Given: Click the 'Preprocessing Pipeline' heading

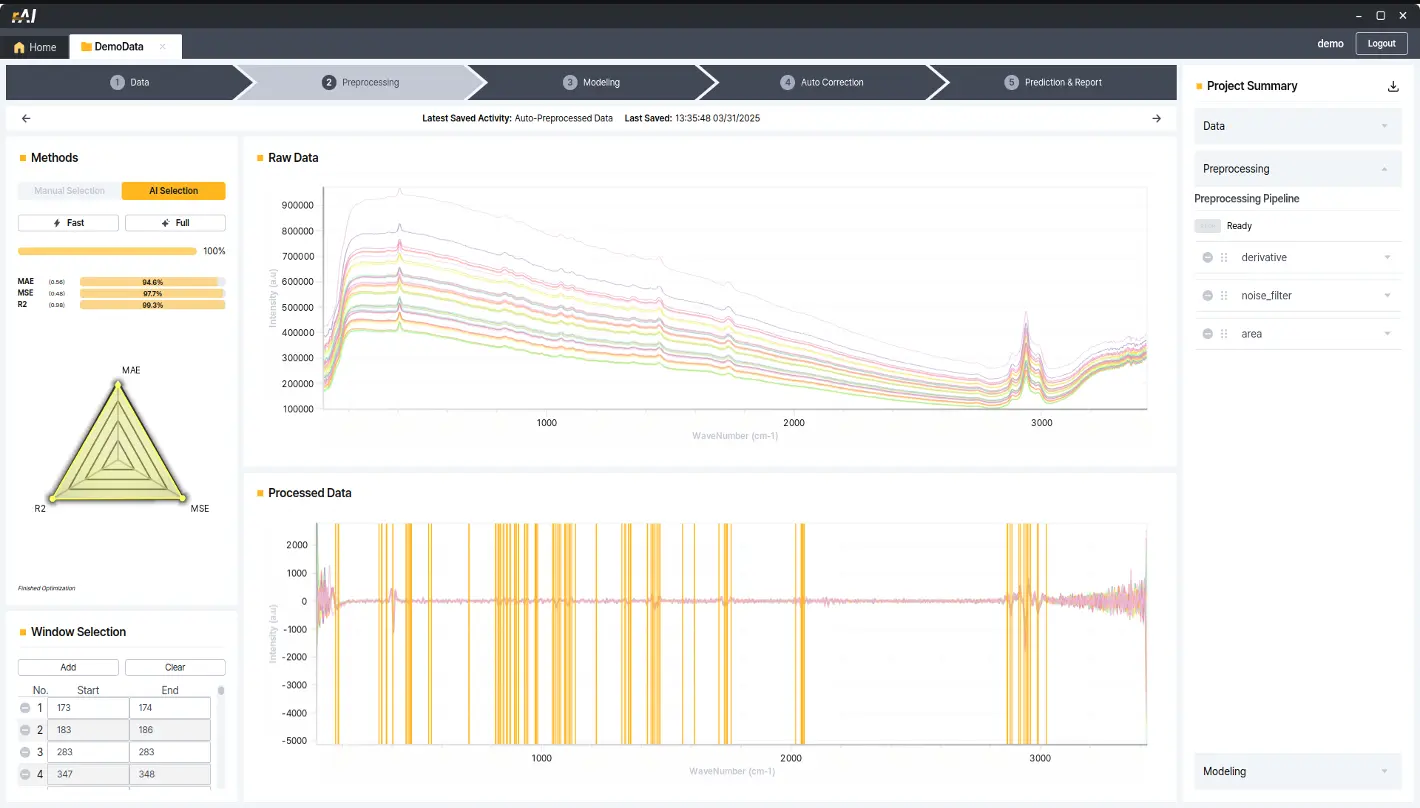Looking at the screenshot, I should (1247, 198).
